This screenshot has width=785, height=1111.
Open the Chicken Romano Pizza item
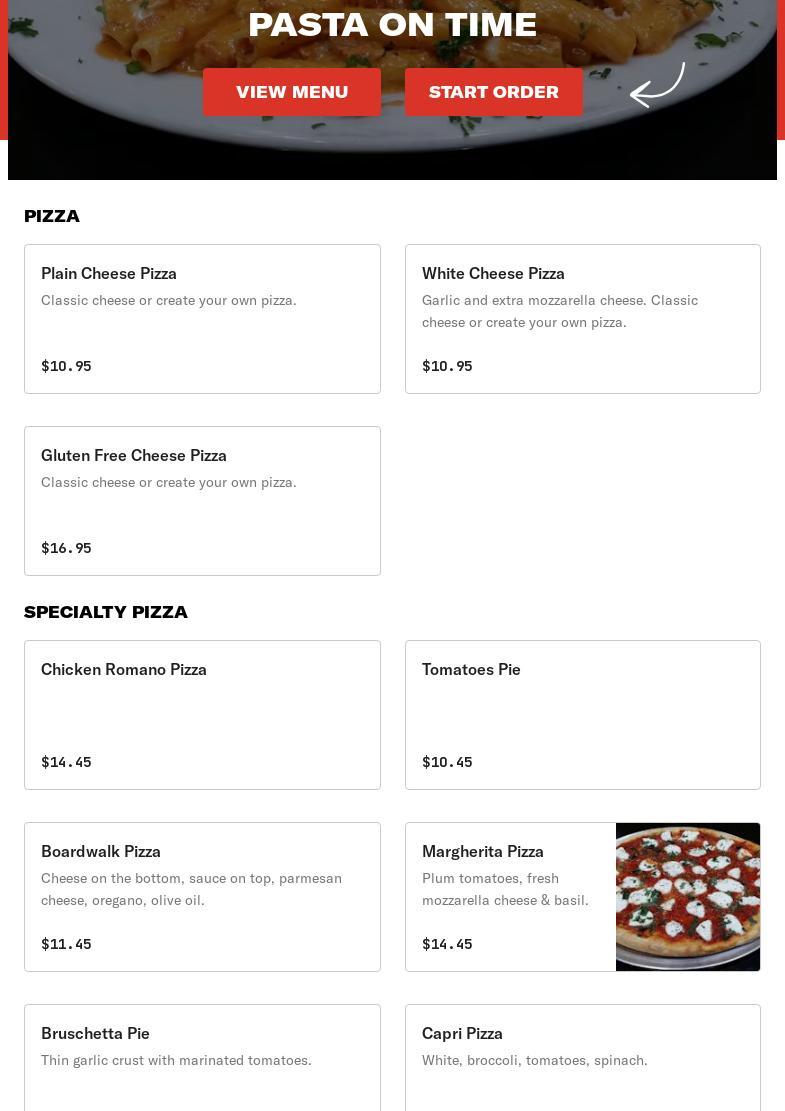pyautogui.click(x=203, y=715)
